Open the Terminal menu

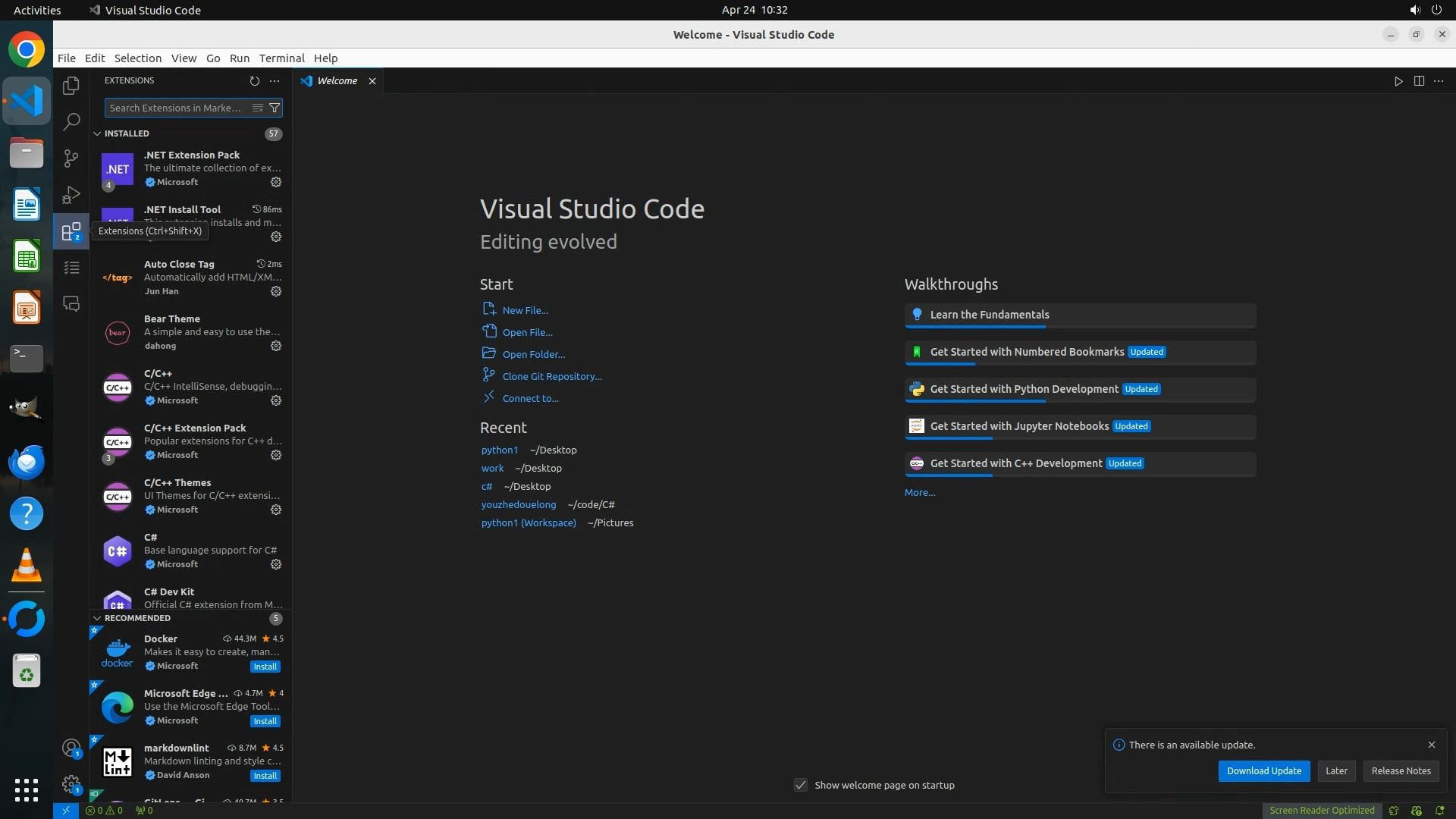point(281,58)
